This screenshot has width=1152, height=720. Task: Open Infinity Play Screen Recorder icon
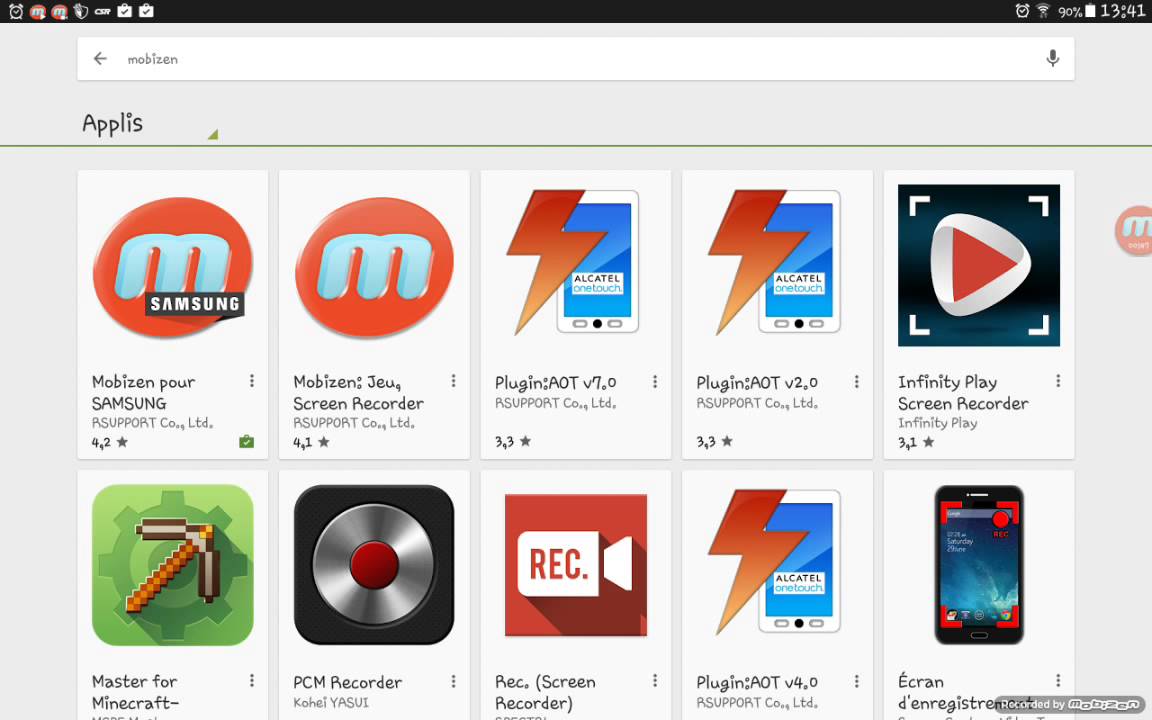coord(979,265)
